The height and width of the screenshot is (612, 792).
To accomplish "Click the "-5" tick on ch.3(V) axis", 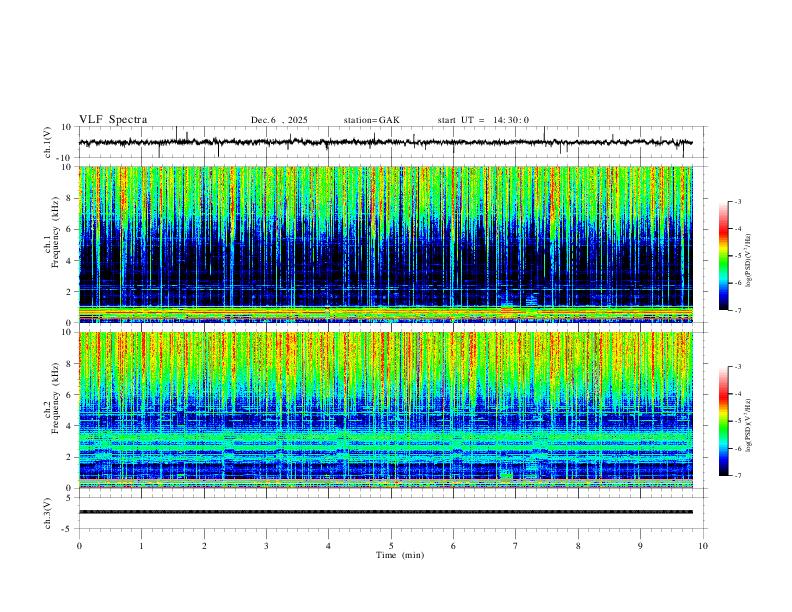I will pyautogui.click(x=68, y=529).
